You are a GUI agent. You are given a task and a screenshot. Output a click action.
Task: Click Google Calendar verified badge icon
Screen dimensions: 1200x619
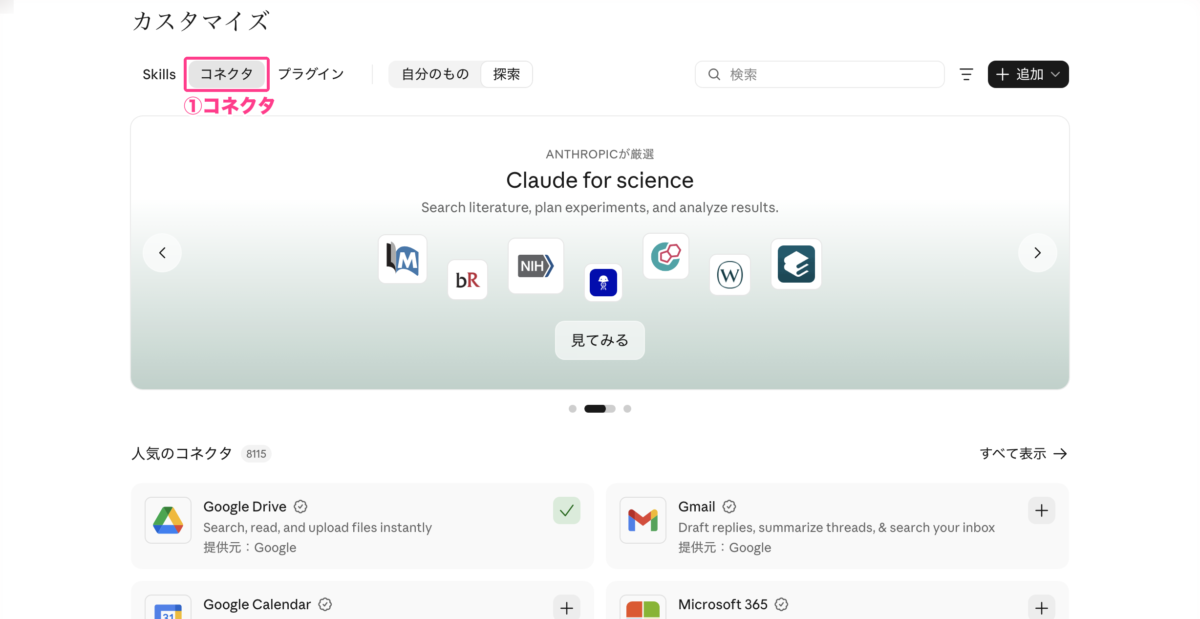pos(325,604)
